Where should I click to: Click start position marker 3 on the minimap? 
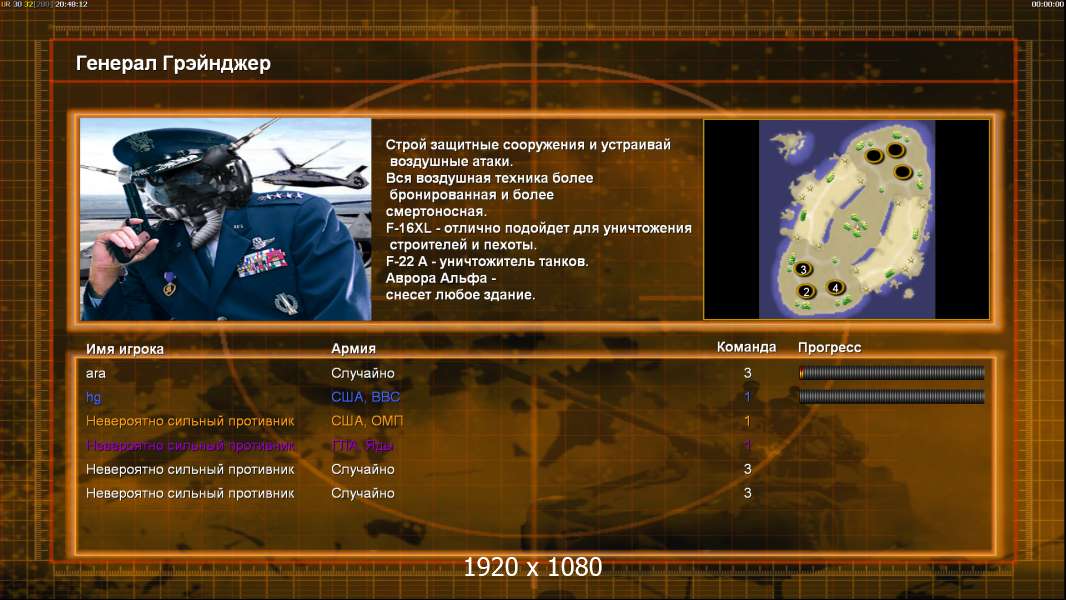click(803, 269)
